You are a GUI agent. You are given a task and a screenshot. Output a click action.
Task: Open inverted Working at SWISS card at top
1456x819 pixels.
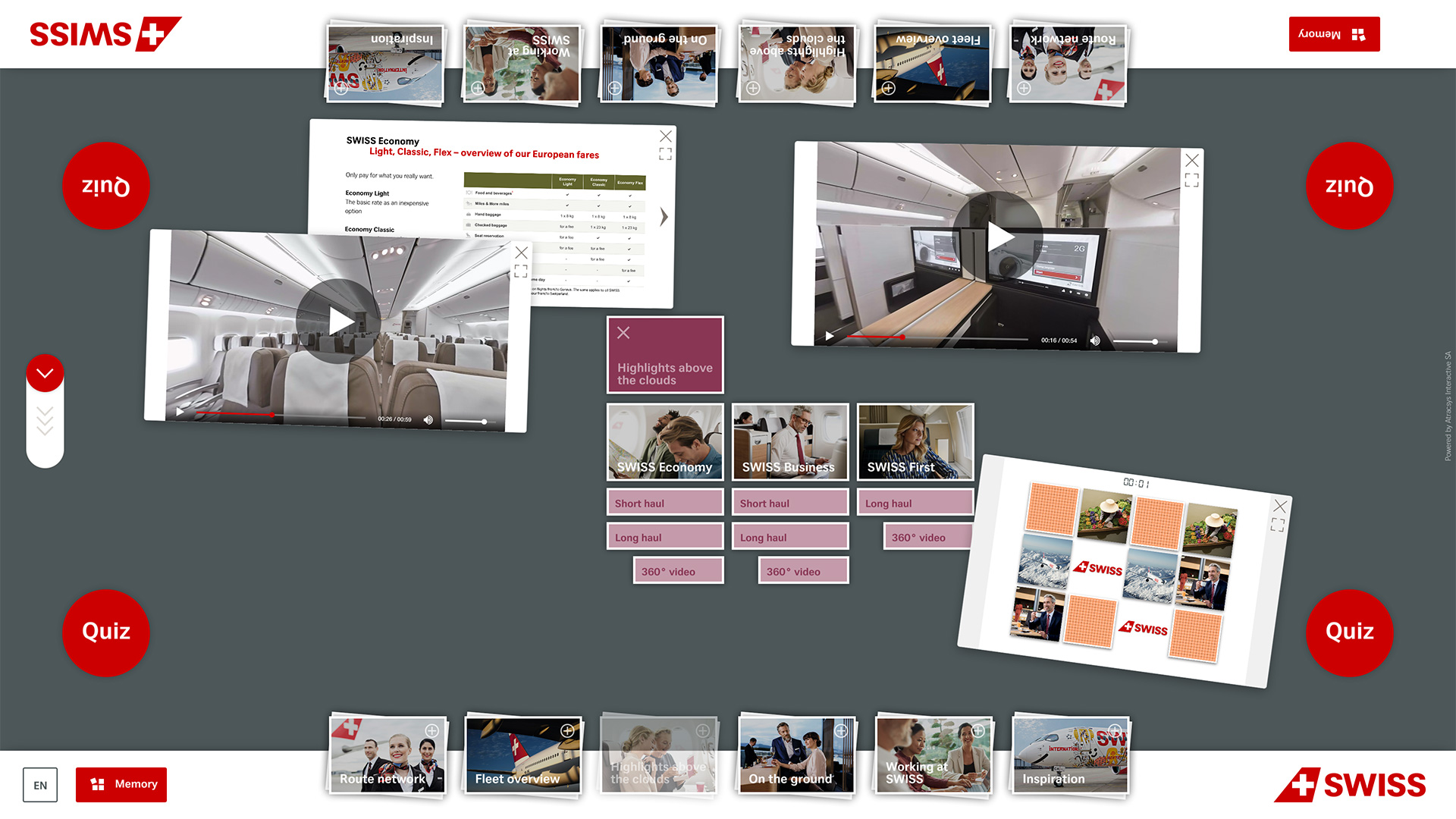tap(522, 64)
